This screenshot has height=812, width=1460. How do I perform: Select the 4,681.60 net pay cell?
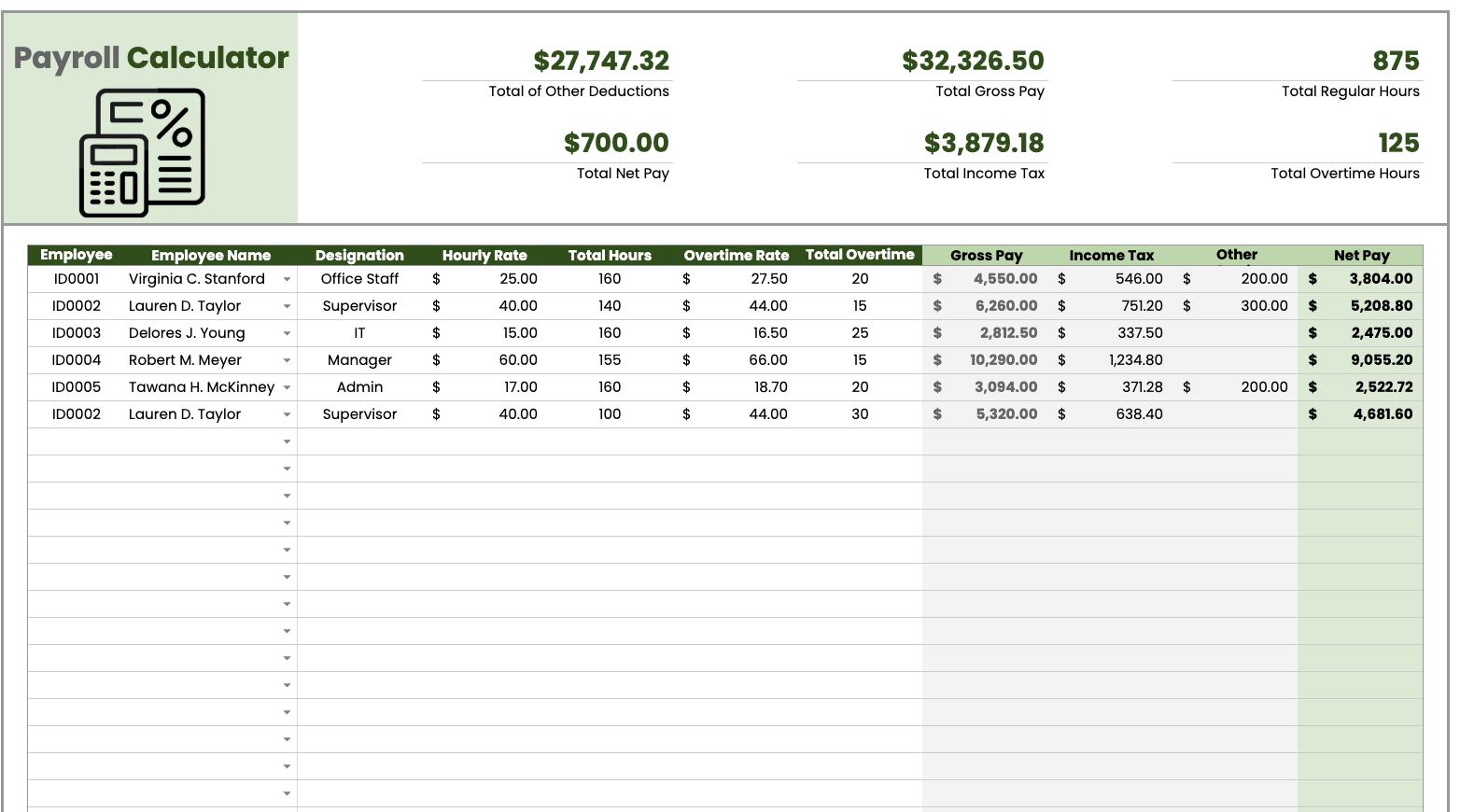(1361, 414)
